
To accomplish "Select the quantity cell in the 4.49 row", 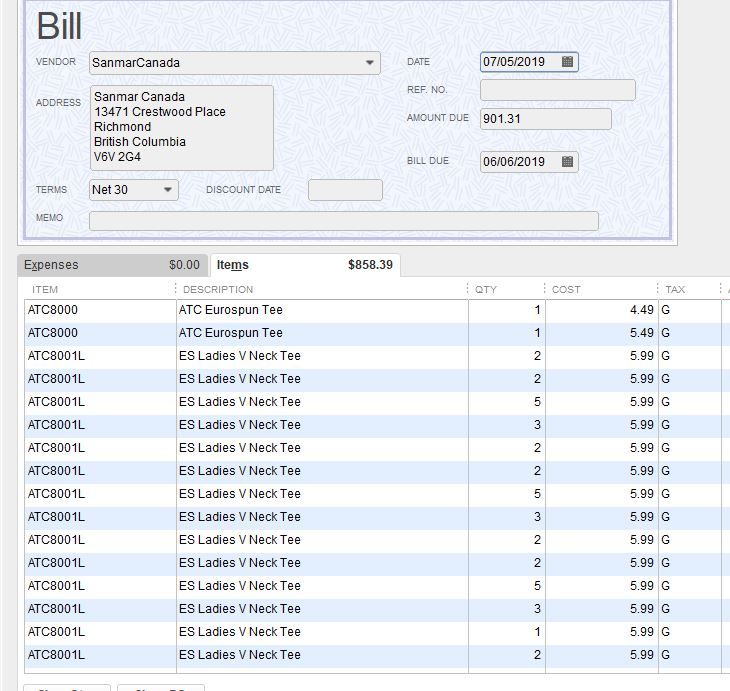I will [x=507, y=310].
